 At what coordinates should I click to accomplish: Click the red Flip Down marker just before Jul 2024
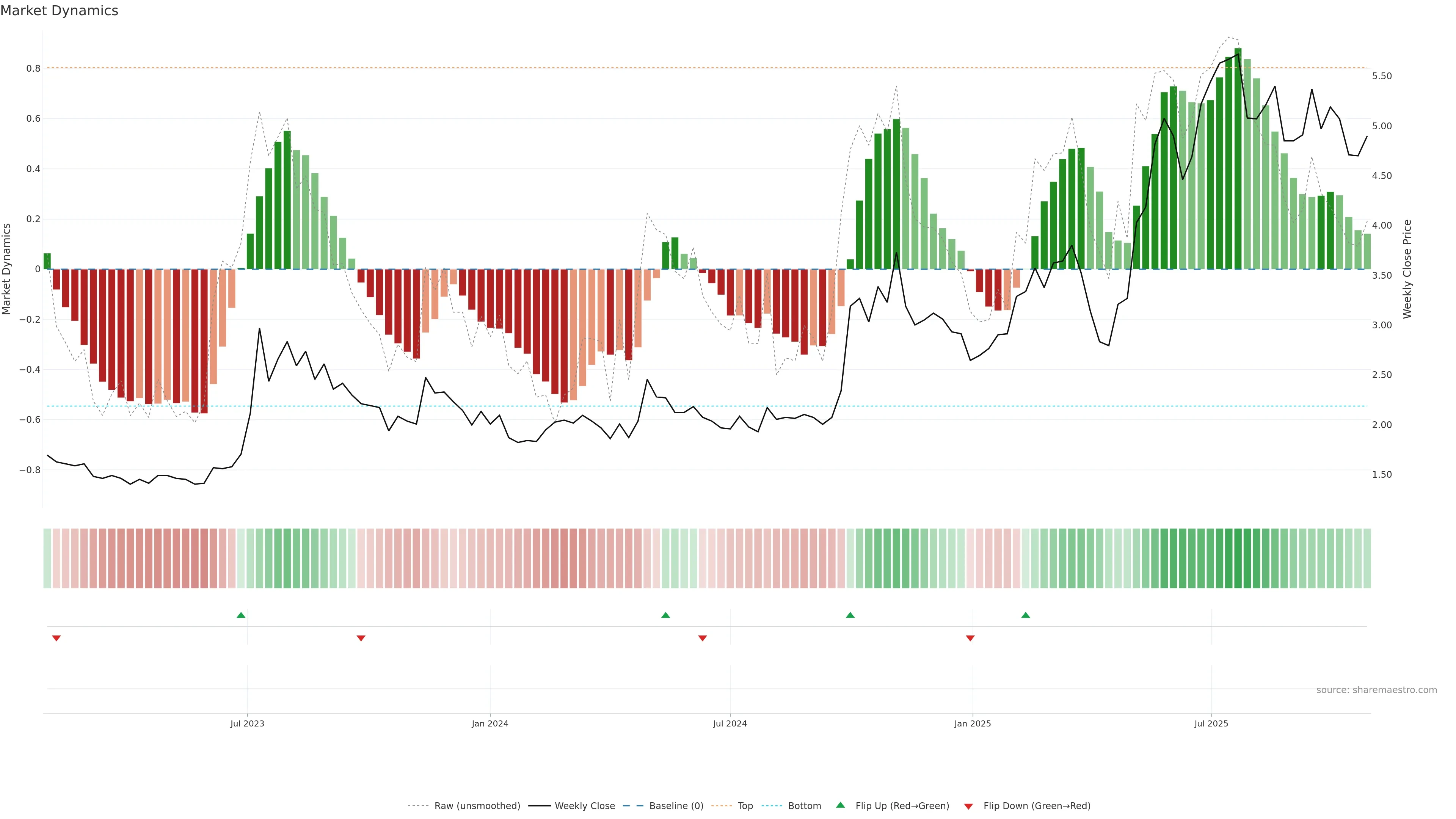703,638
